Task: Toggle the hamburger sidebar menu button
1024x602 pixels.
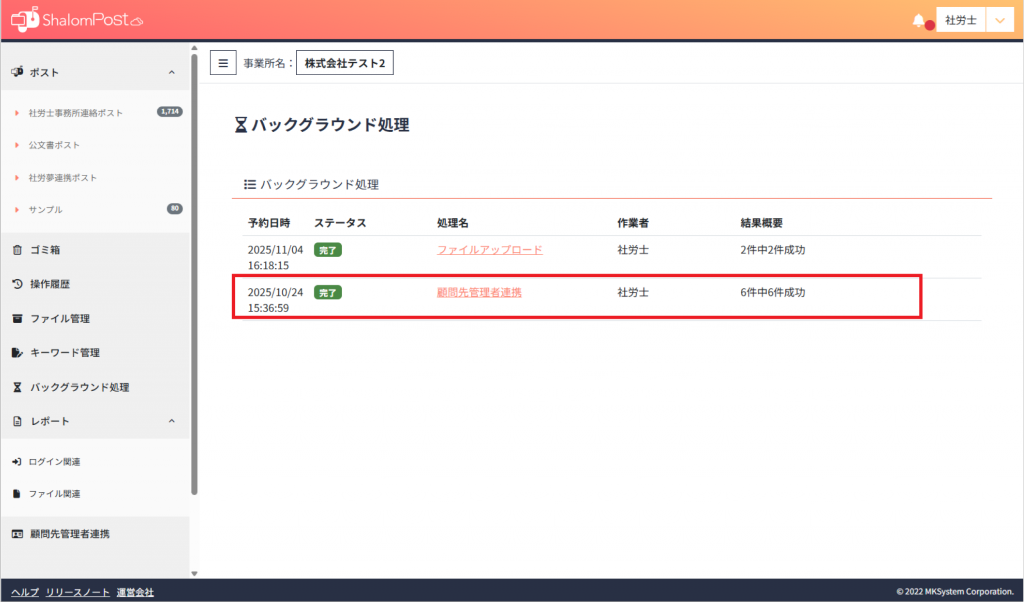Action: point(223,63)
